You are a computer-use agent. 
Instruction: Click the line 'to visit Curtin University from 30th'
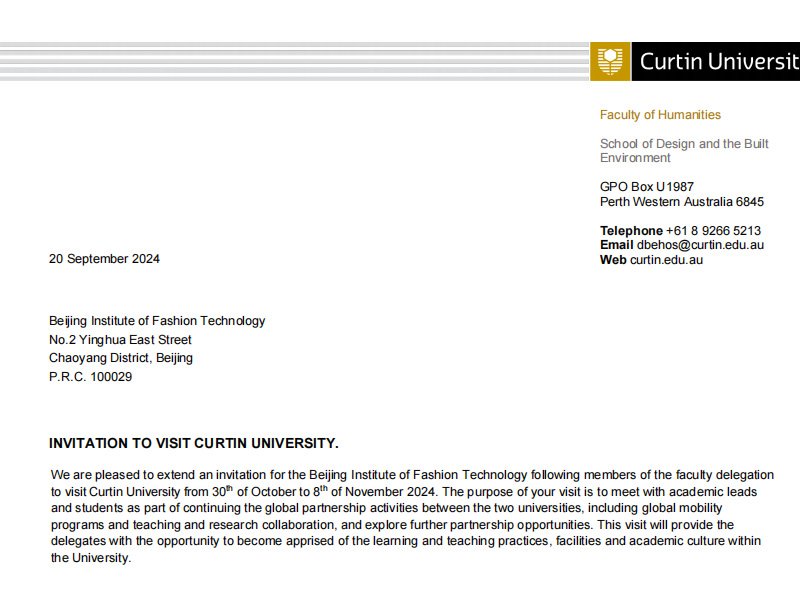(x=404, y=491)
